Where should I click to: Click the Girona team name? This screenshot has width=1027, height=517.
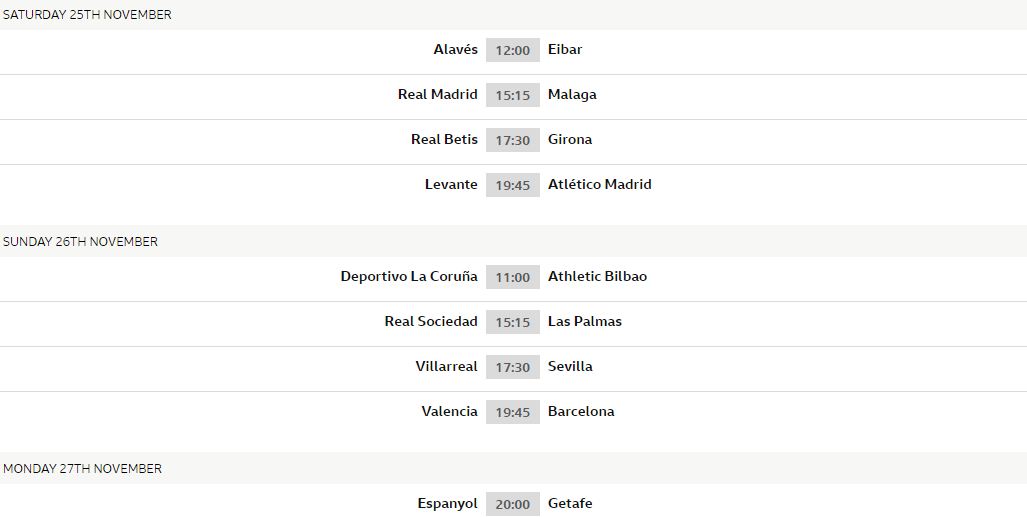pyautogui.click(x=570, y=139)
